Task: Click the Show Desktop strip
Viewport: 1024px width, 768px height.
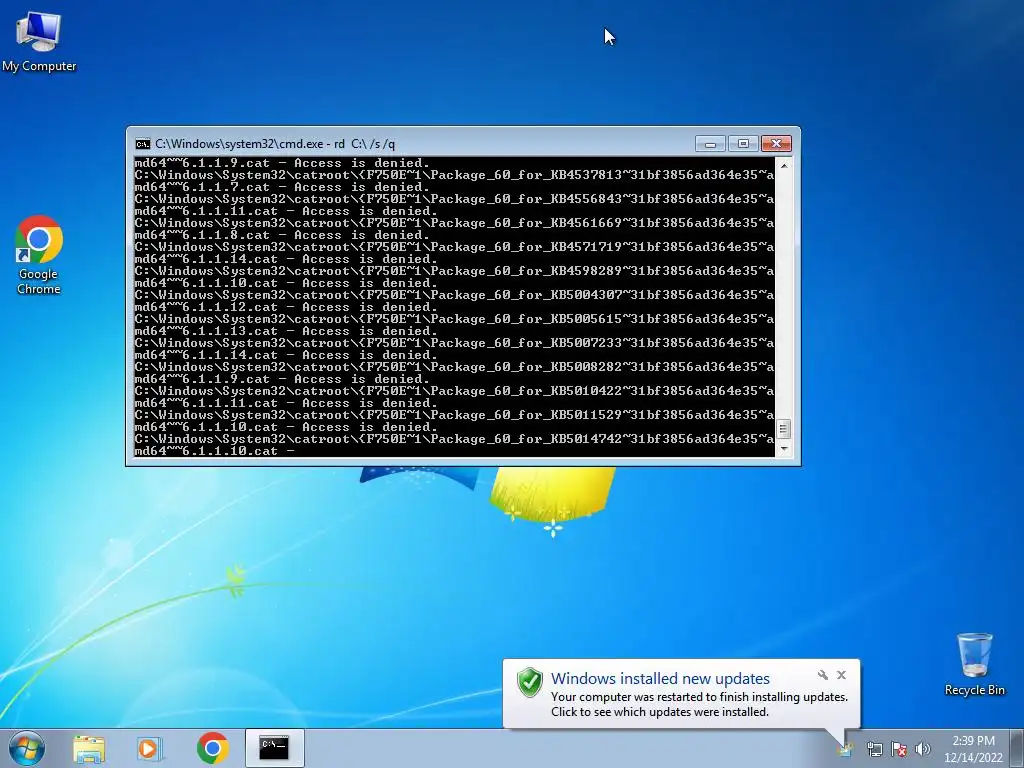Action: tap(1018, 748)
